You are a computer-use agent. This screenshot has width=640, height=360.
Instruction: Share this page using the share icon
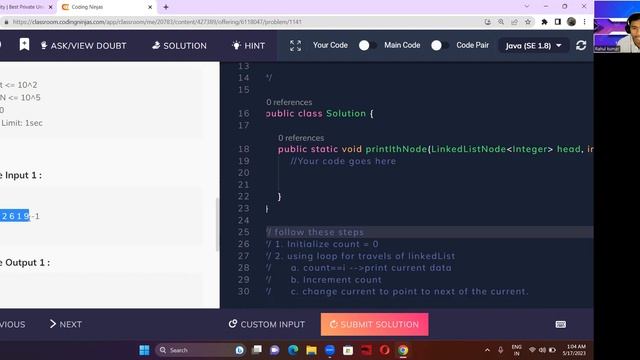coord(514,22)
